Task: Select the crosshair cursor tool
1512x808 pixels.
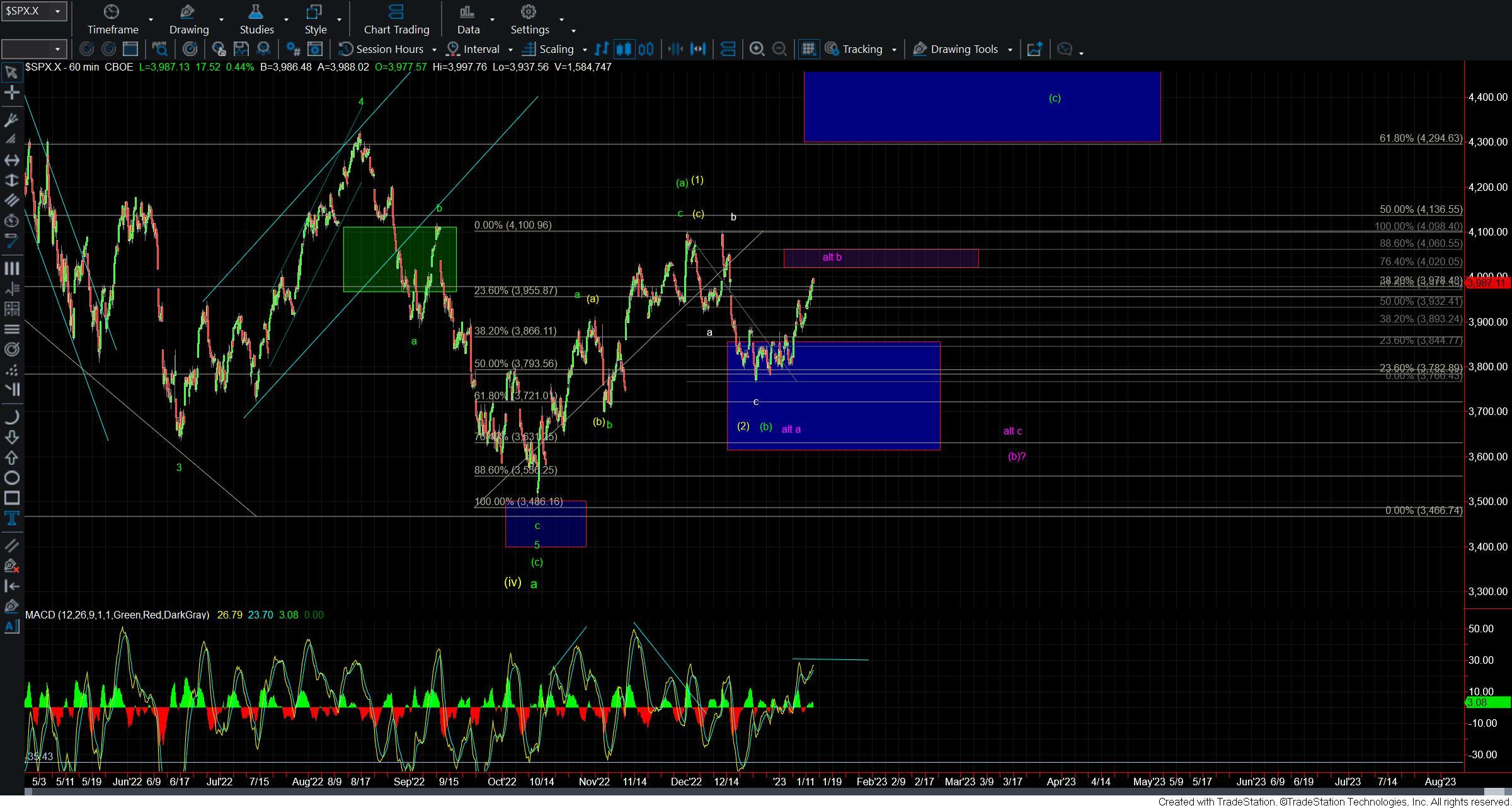Action: point(11,93)
